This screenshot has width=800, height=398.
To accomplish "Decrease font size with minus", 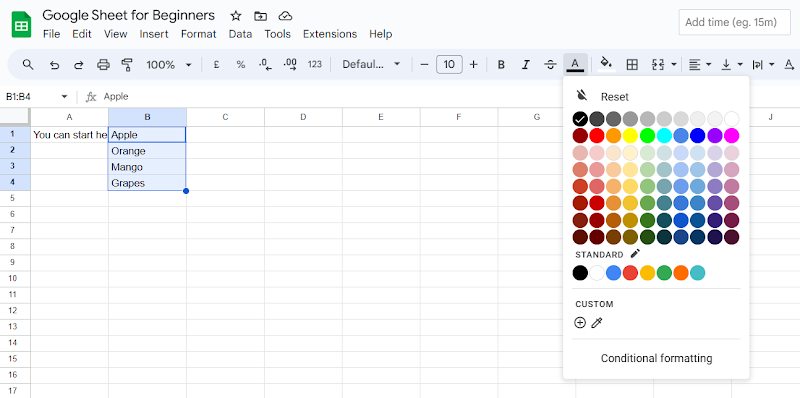I will coord(424,65).
